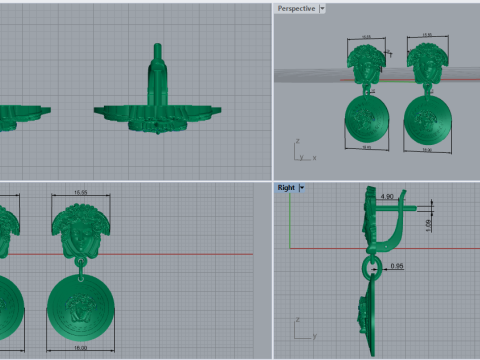Click the Right viewport title label
The width and height of the screenshot is (480, 360).
(x=286, y=188)
